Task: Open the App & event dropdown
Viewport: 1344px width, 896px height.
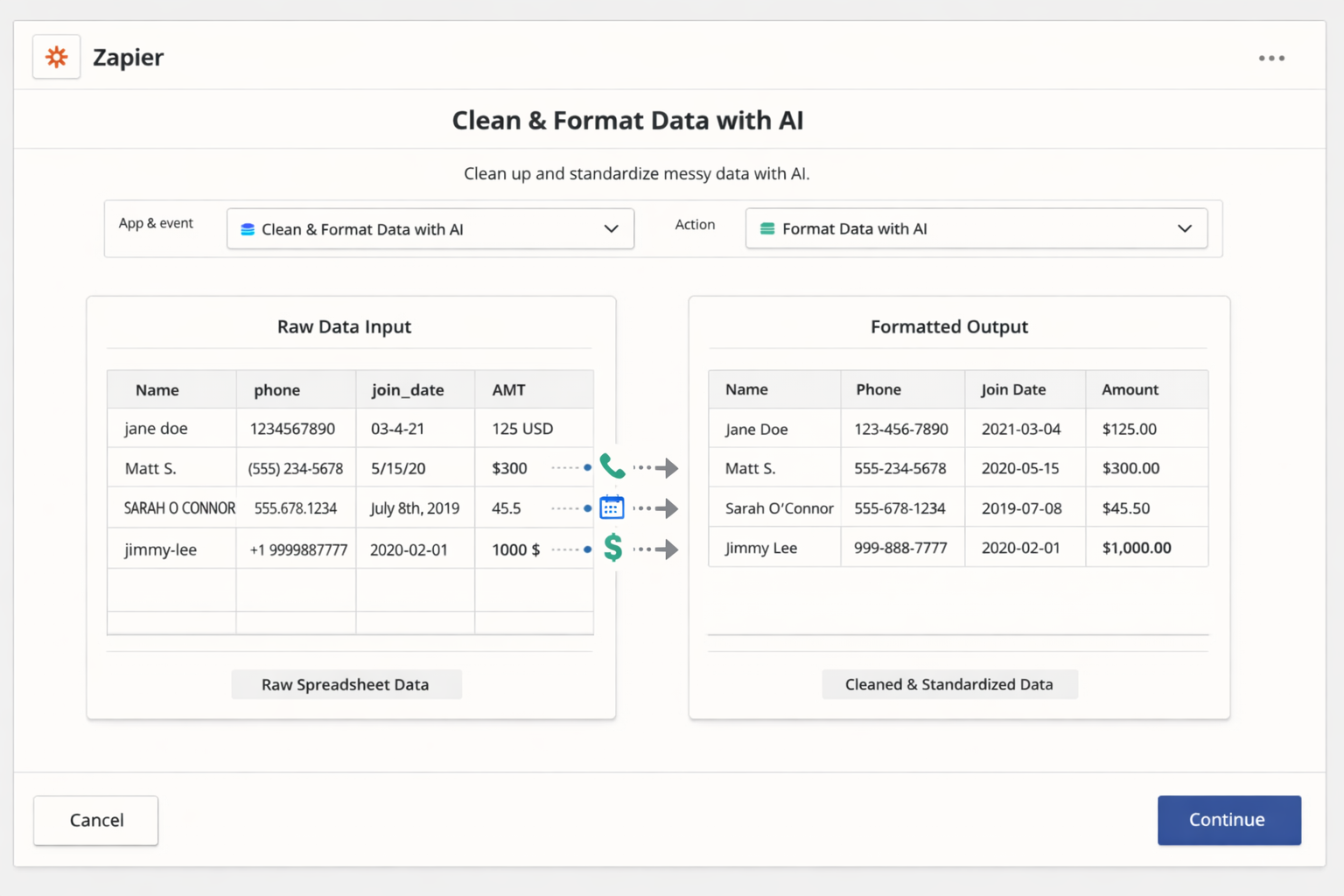Action: click(430, 228)
